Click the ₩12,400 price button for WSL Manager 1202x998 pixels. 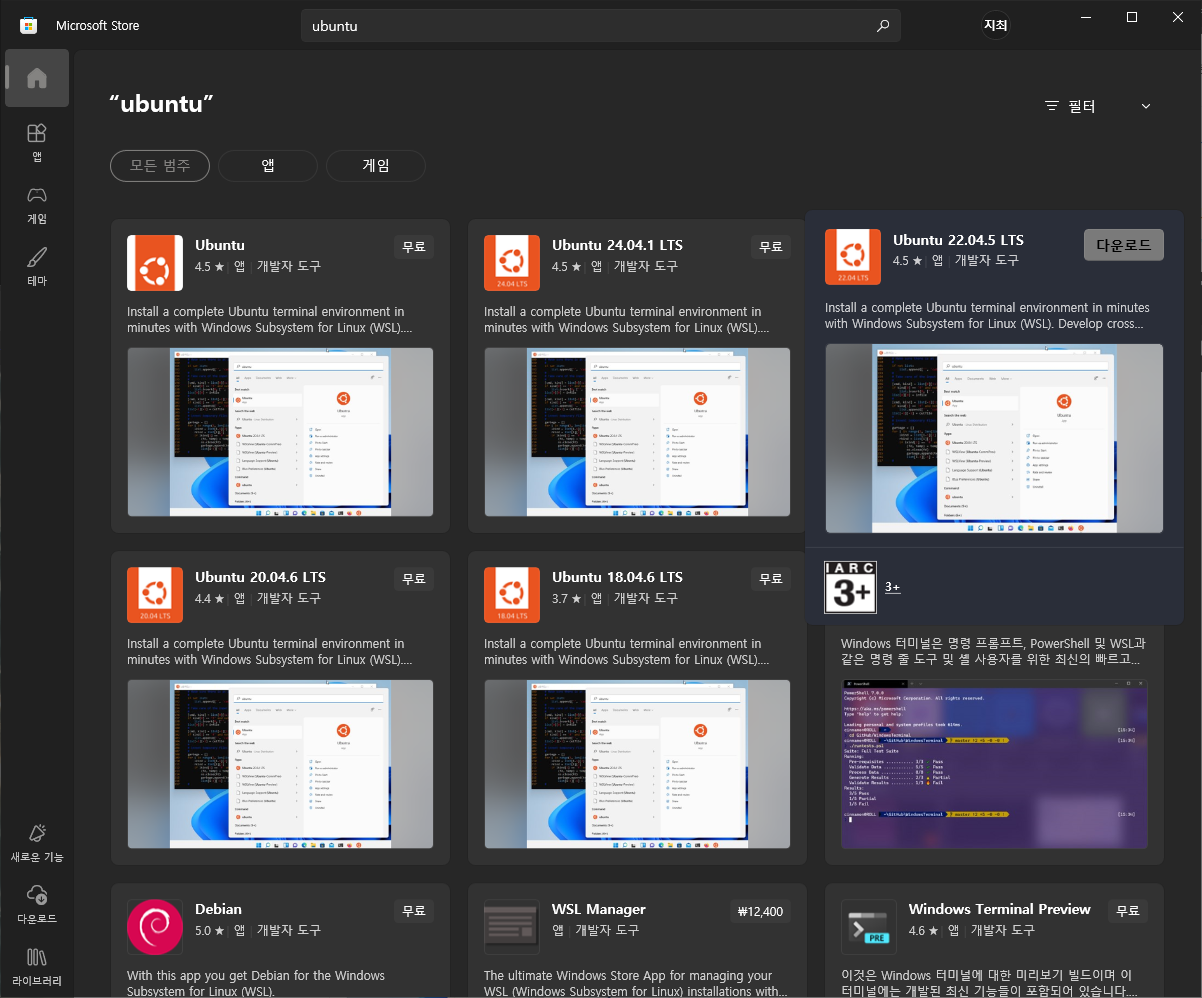761,910
